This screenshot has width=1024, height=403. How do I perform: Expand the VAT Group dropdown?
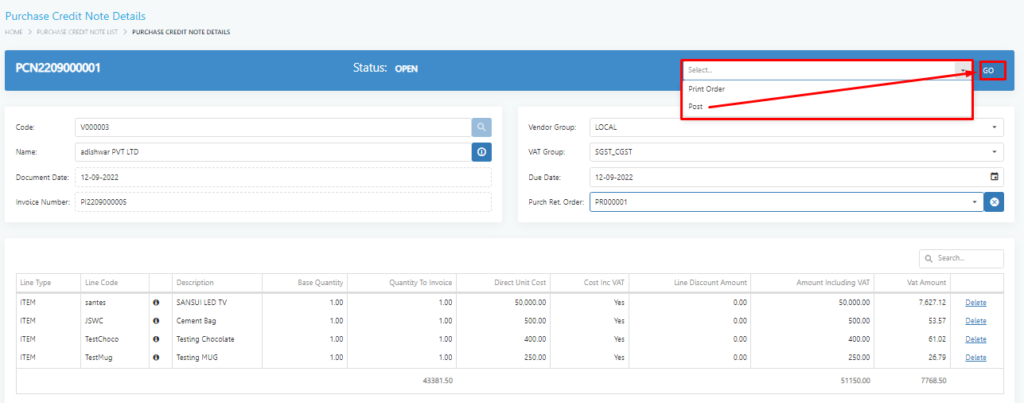[x=994, y=152]
